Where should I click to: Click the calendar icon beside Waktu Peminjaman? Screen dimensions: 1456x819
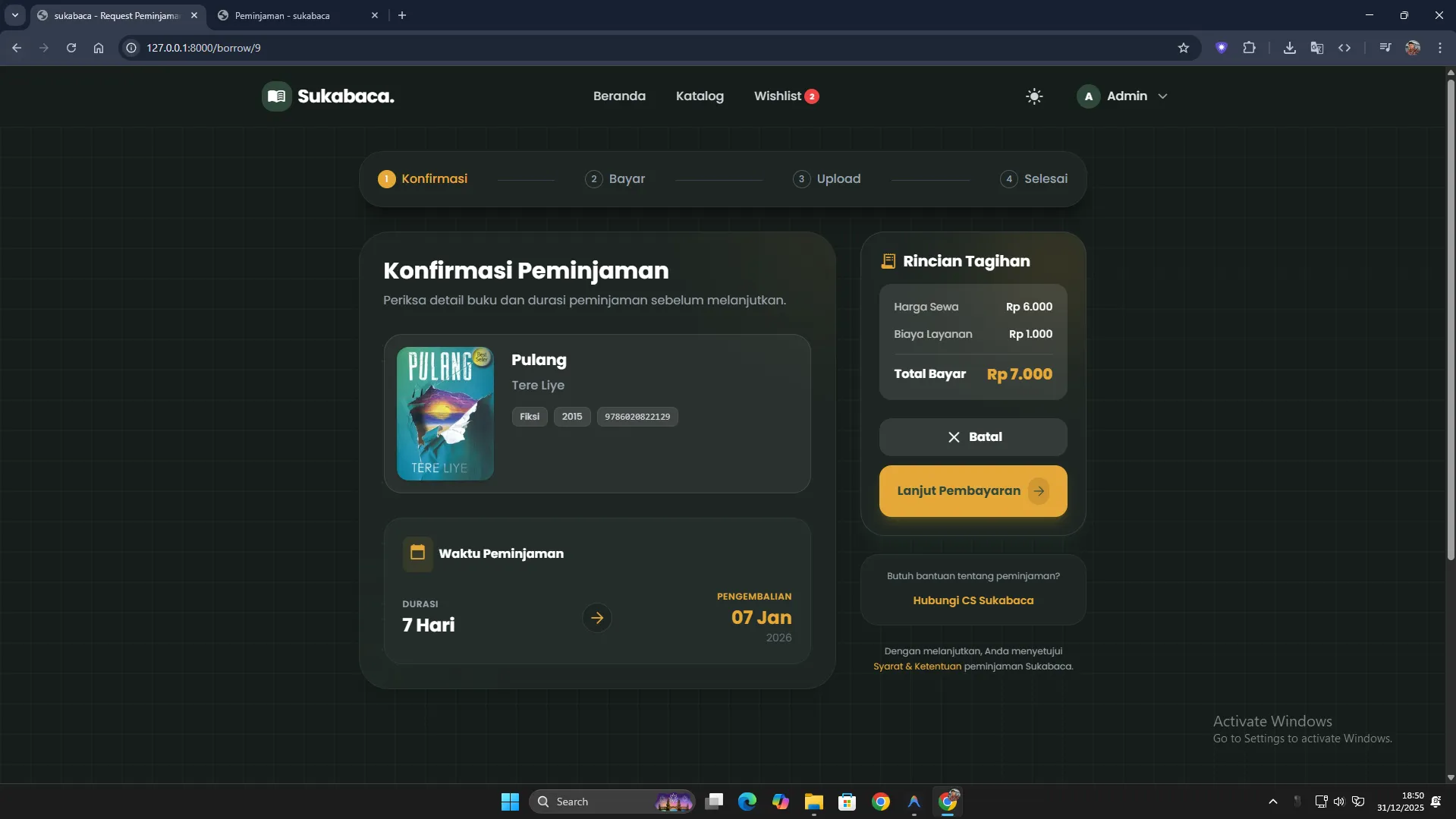[417, 553]
